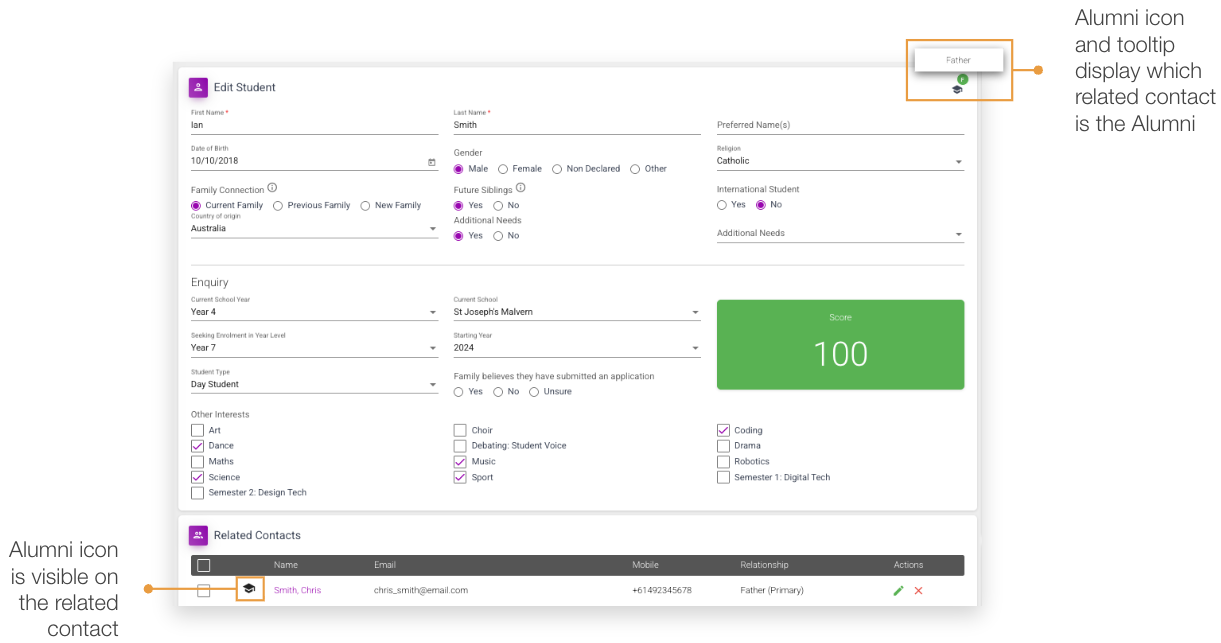Image resolution: width=1221 pixels, height=643 pixels.
Task: Click the Family Connection info icon
Action: click(272, 188)
